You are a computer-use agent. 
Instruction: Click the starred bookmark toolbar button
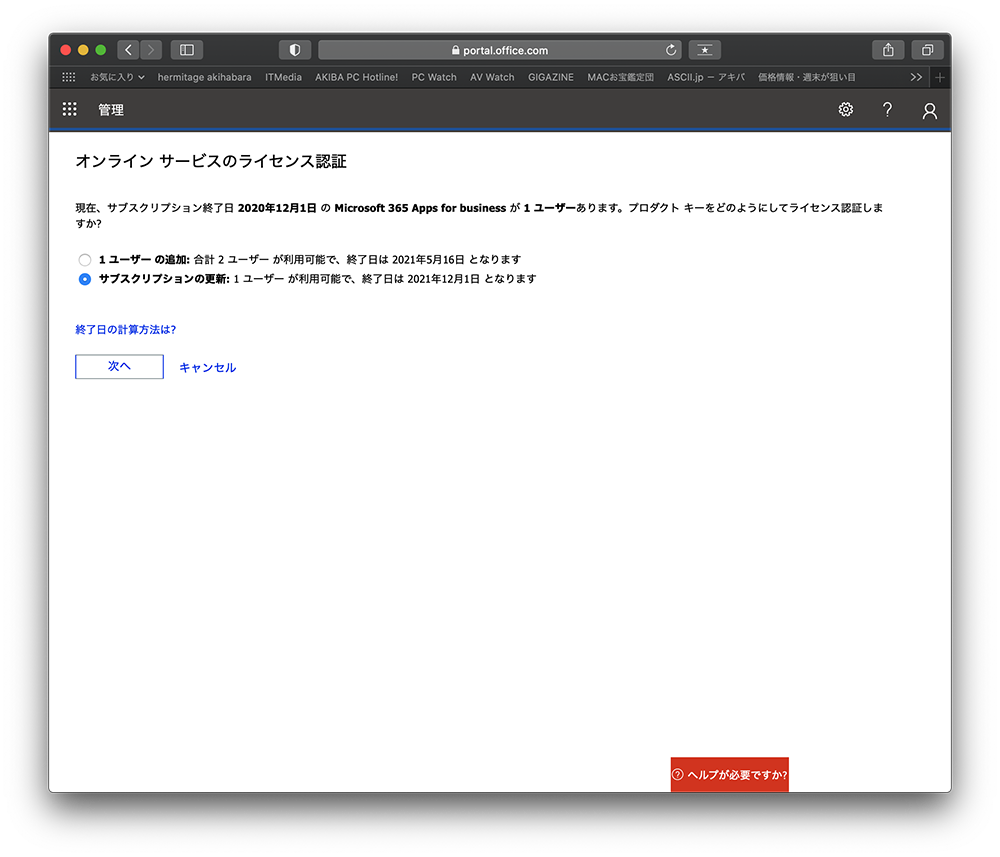(x=705, y=50)
